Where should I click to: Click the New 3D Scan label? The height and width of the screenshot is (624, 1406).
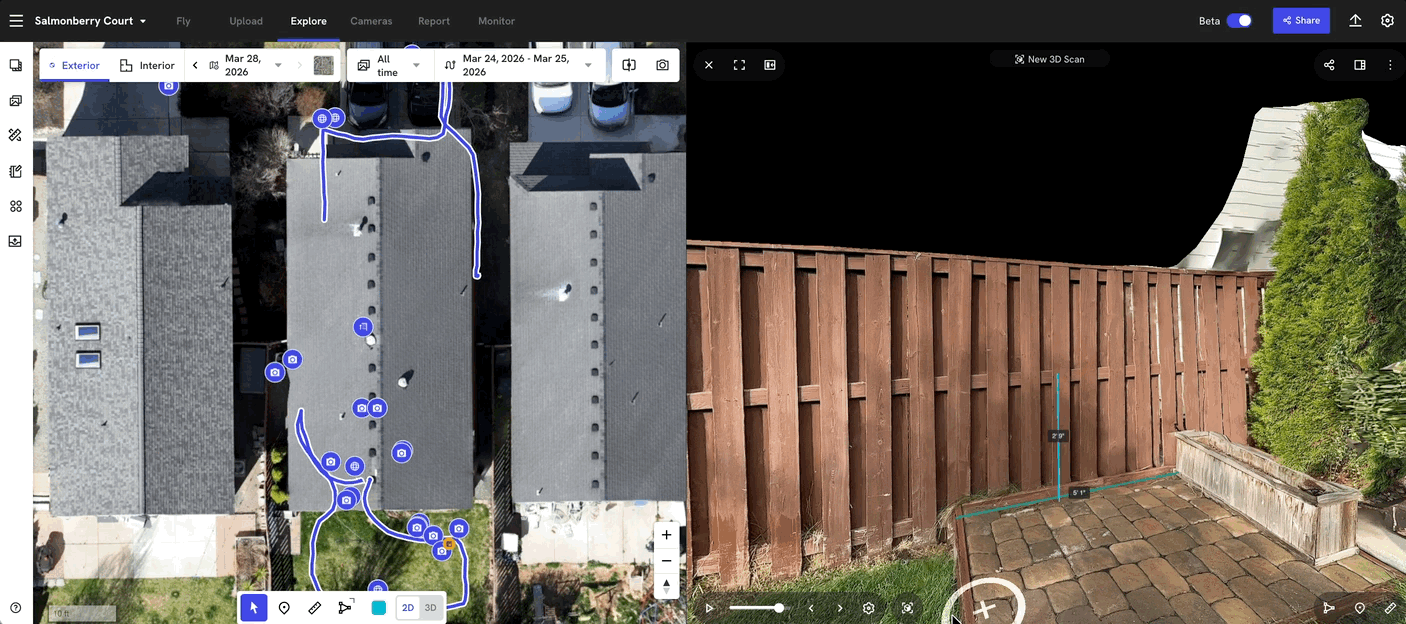coord(1049,59)
